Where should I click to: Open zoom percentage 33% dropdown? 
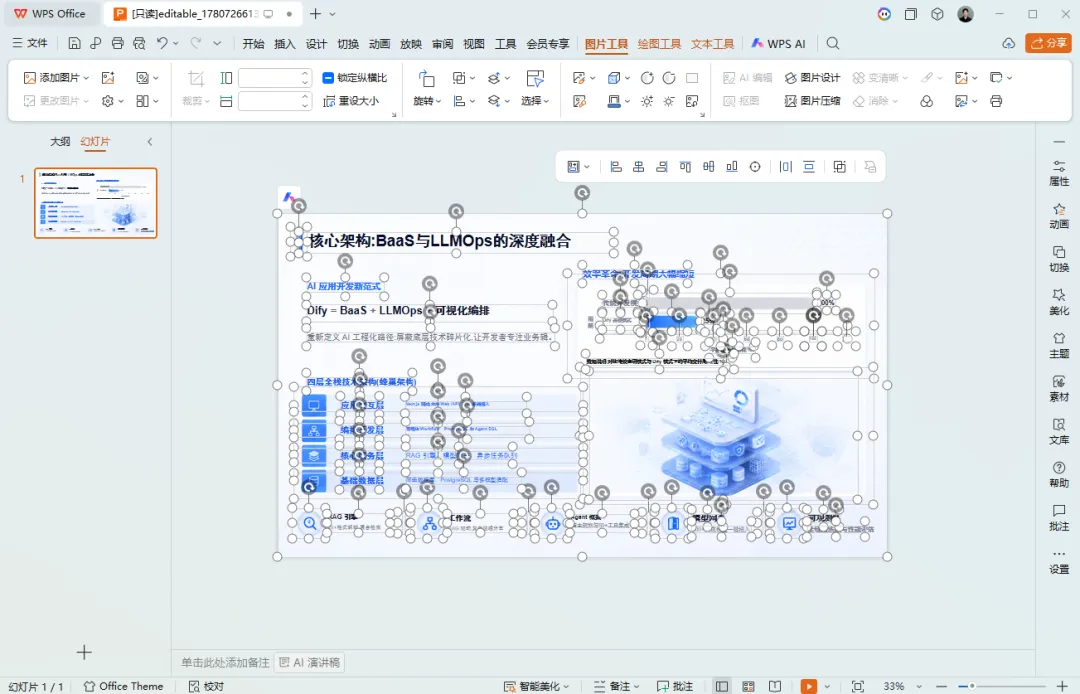[920, 686]
